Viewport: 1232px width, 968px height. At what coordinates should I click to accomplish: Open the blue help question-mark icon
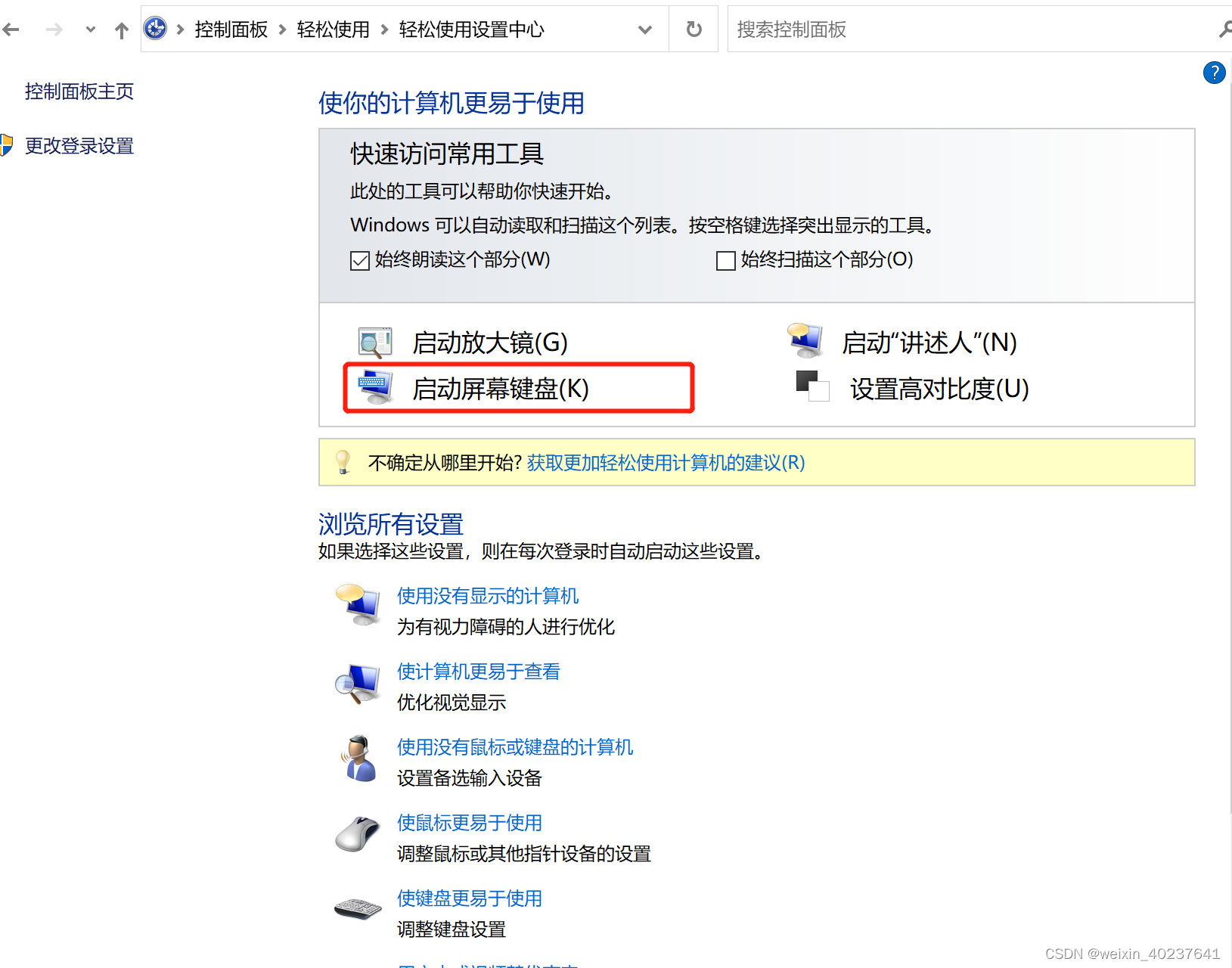point(1214,73)
